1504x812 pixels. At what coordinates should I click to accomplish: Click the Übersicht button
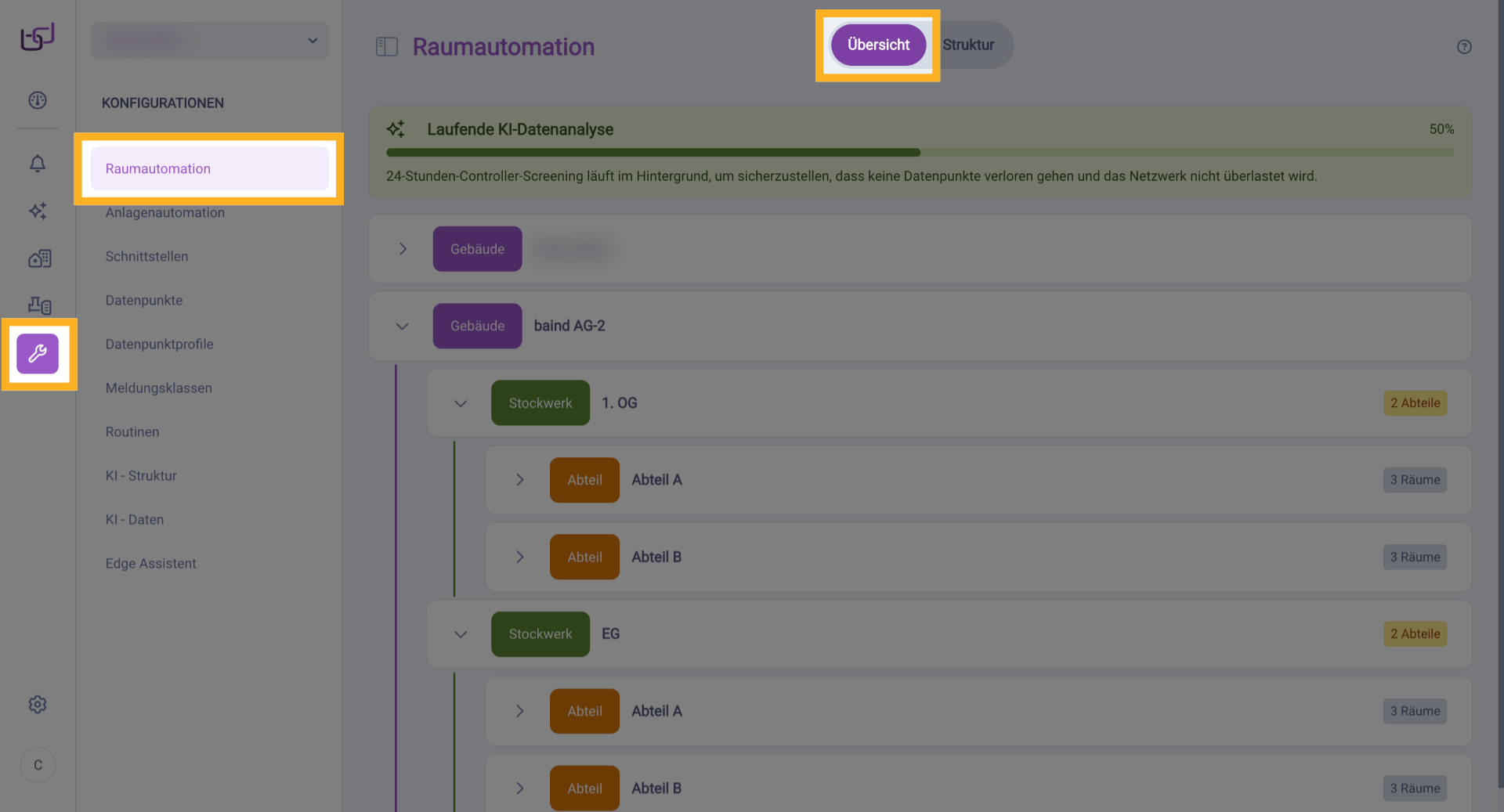coord(878,45)
